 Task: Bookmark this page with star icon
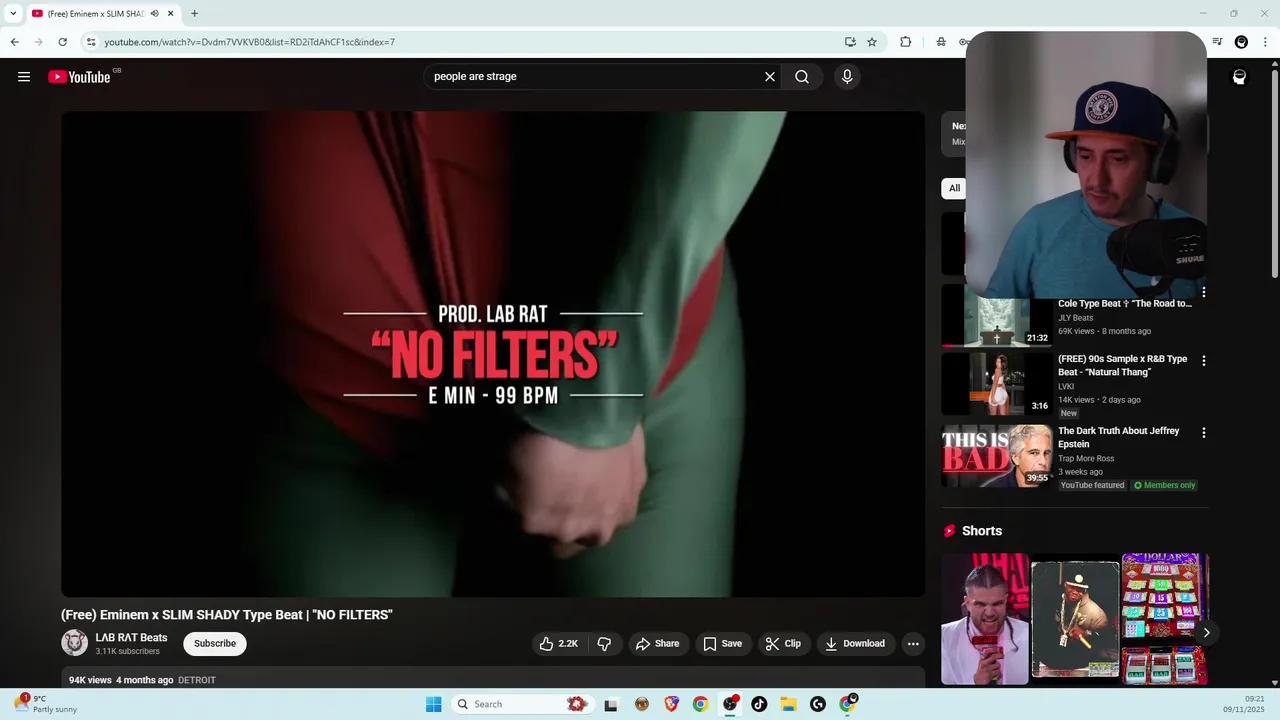point(872,42)
